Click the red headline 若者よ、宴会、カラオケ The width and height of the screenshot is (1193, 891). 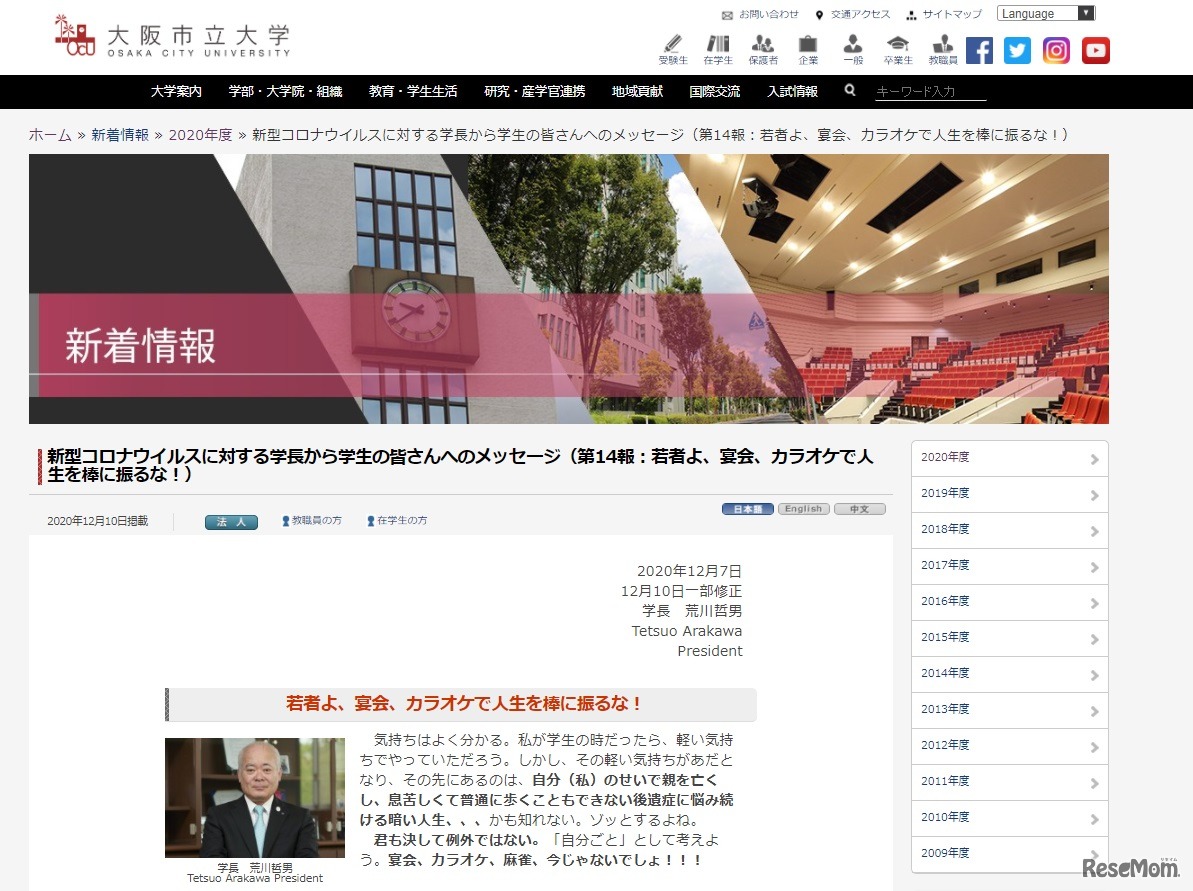coord(463,704)
